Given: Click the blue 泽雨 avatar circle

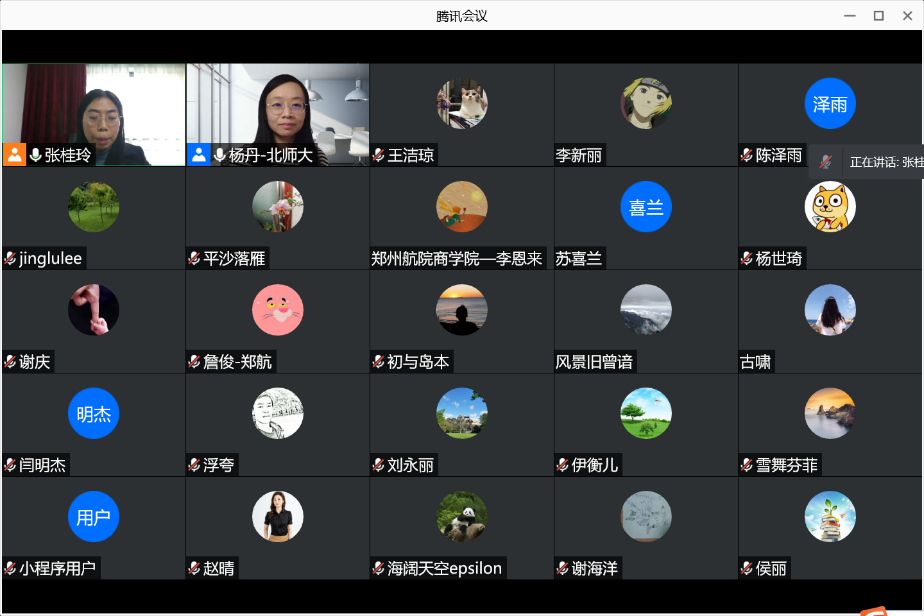Looking at the screenshot, I should (x=830, y=104).
